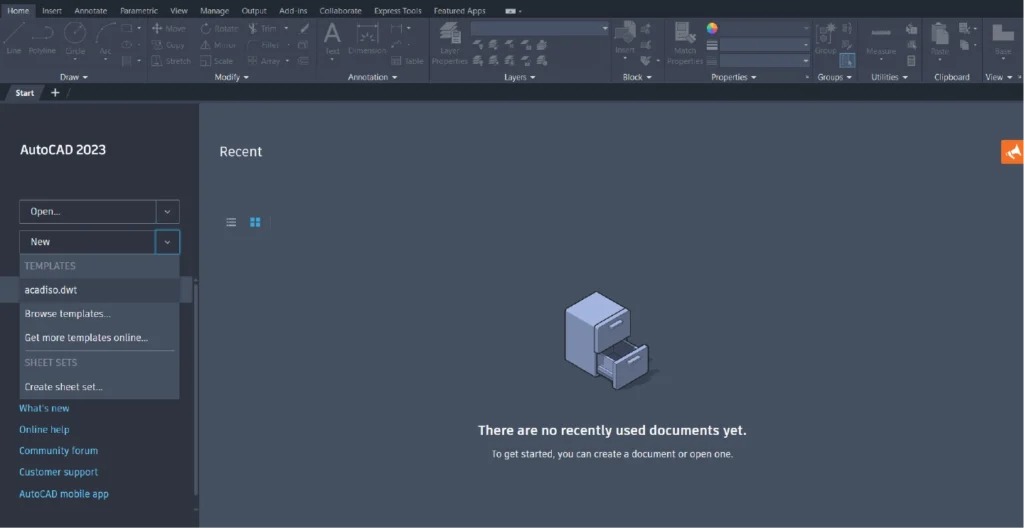Pick the Circle drawing tool
This screenshot has height=528, width=1024.
pos(75,39)
